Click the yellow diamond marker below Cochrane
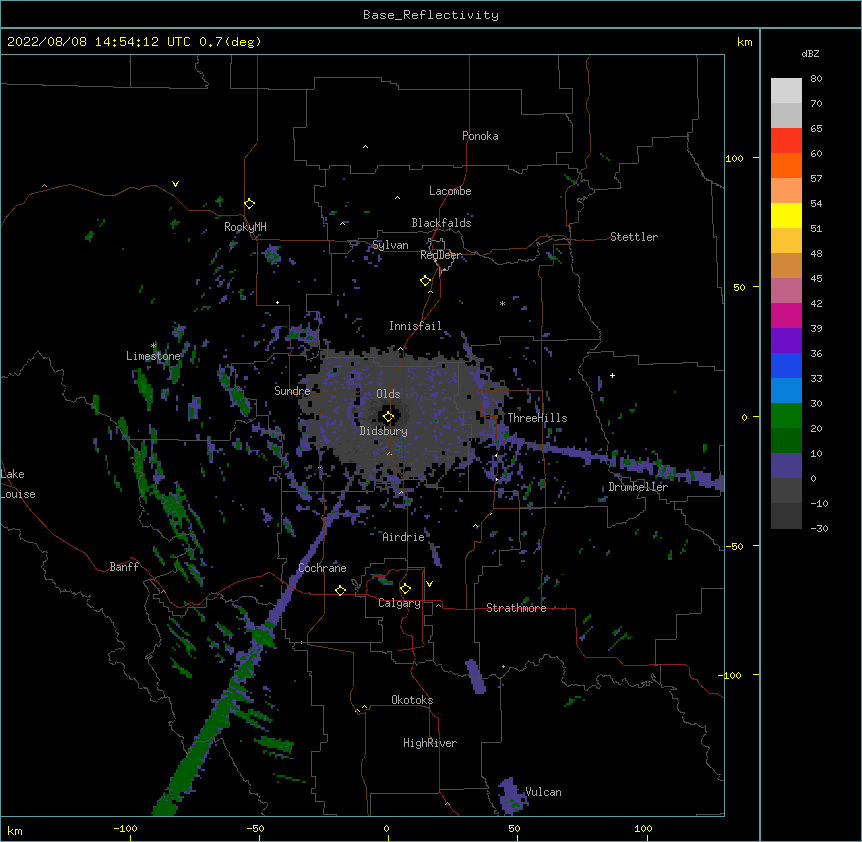Viewport: 862px width, 842px height. tap(340, 590)
